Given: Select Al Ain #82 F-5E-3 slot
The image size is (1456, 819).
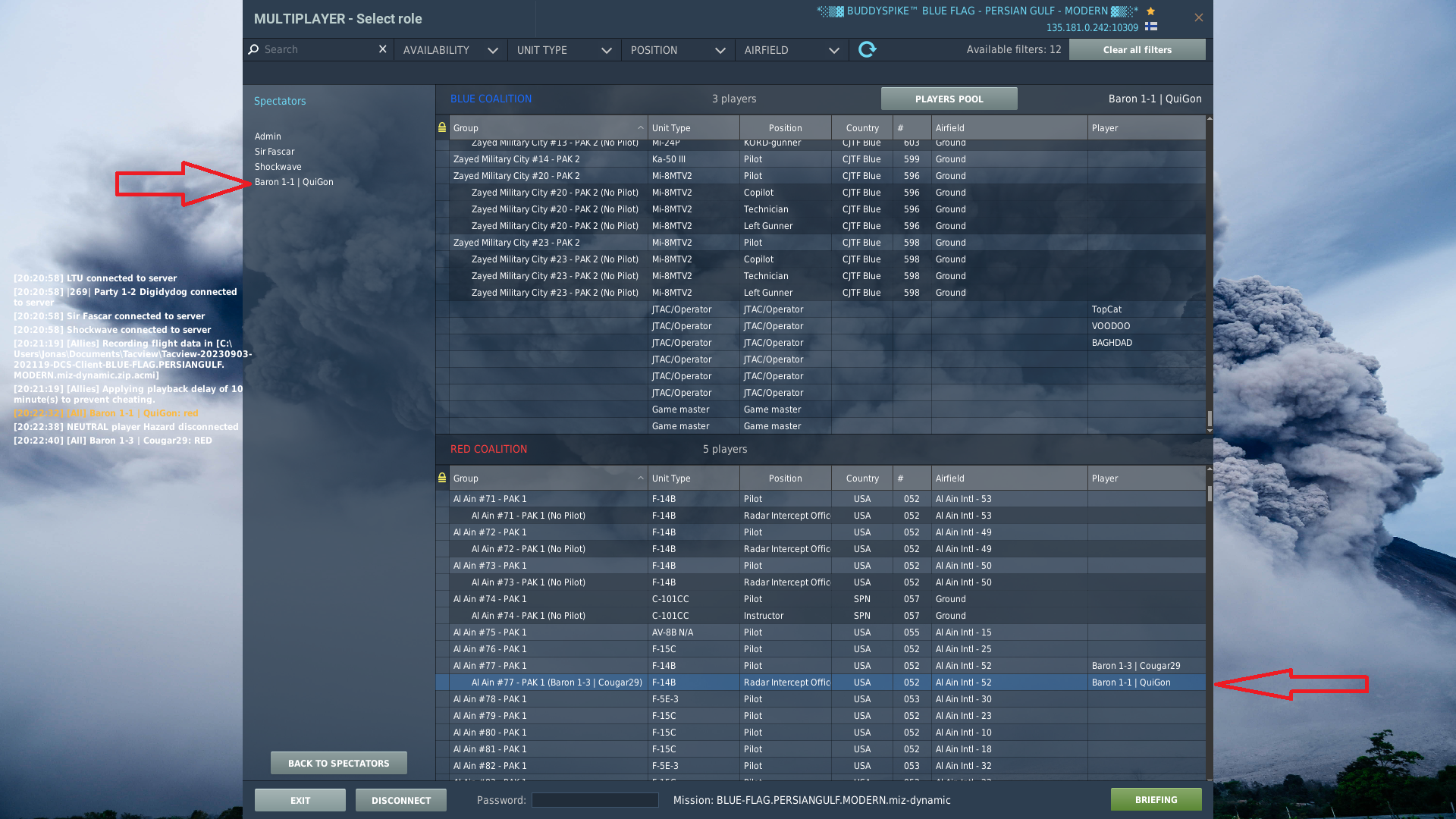Looking at the screenshot, I should pyautogui.click(x=821, y=766).
